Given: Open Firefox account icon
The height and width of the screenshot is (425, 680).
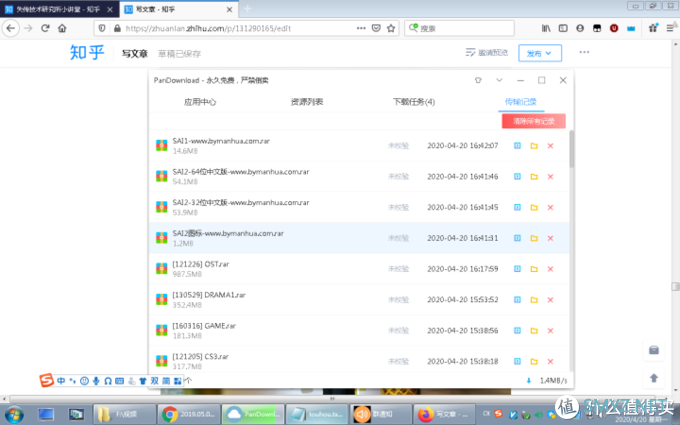Looking at the screenshot, I should [580, 28].
